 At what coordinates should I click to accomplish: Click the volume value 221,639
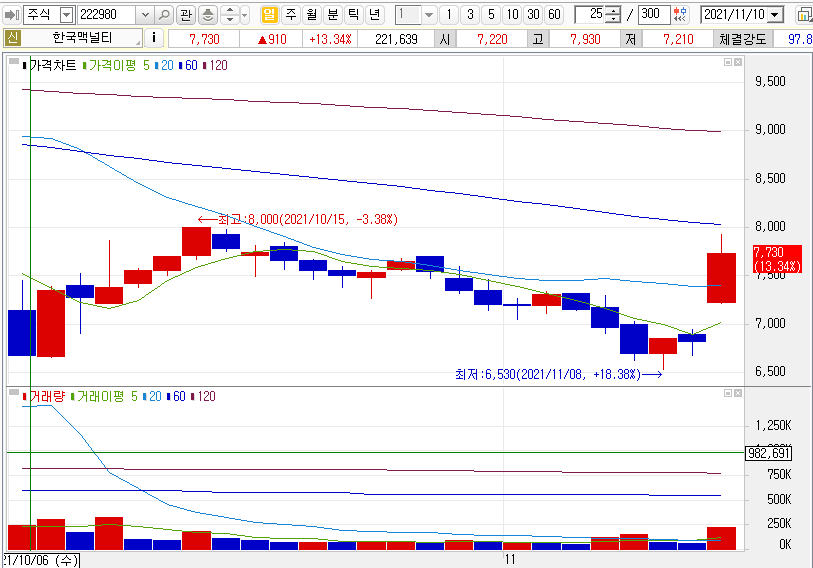pos(396,39)
